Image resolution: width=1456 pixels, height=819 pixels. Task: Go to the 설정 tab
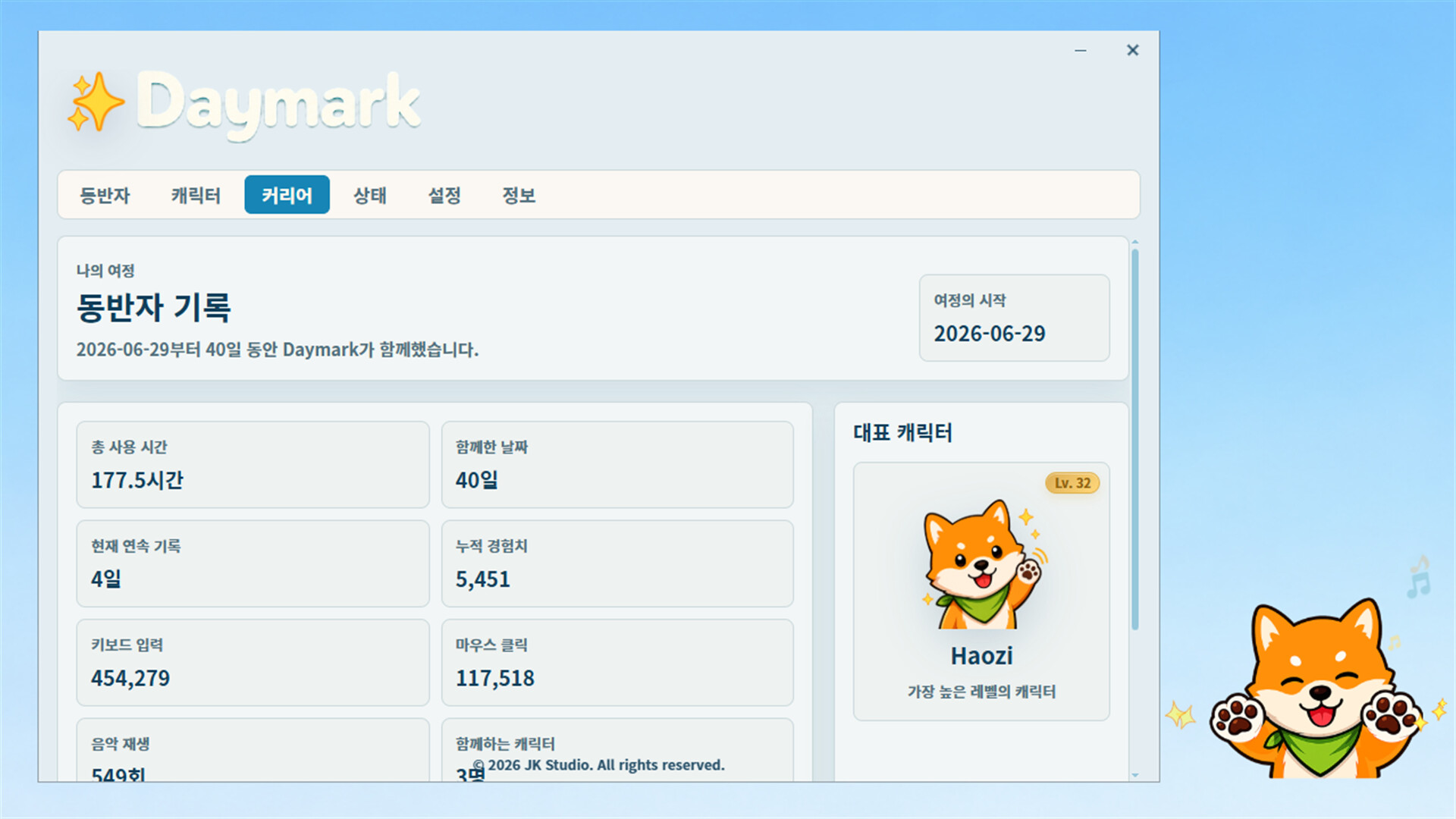click(444, 195)
